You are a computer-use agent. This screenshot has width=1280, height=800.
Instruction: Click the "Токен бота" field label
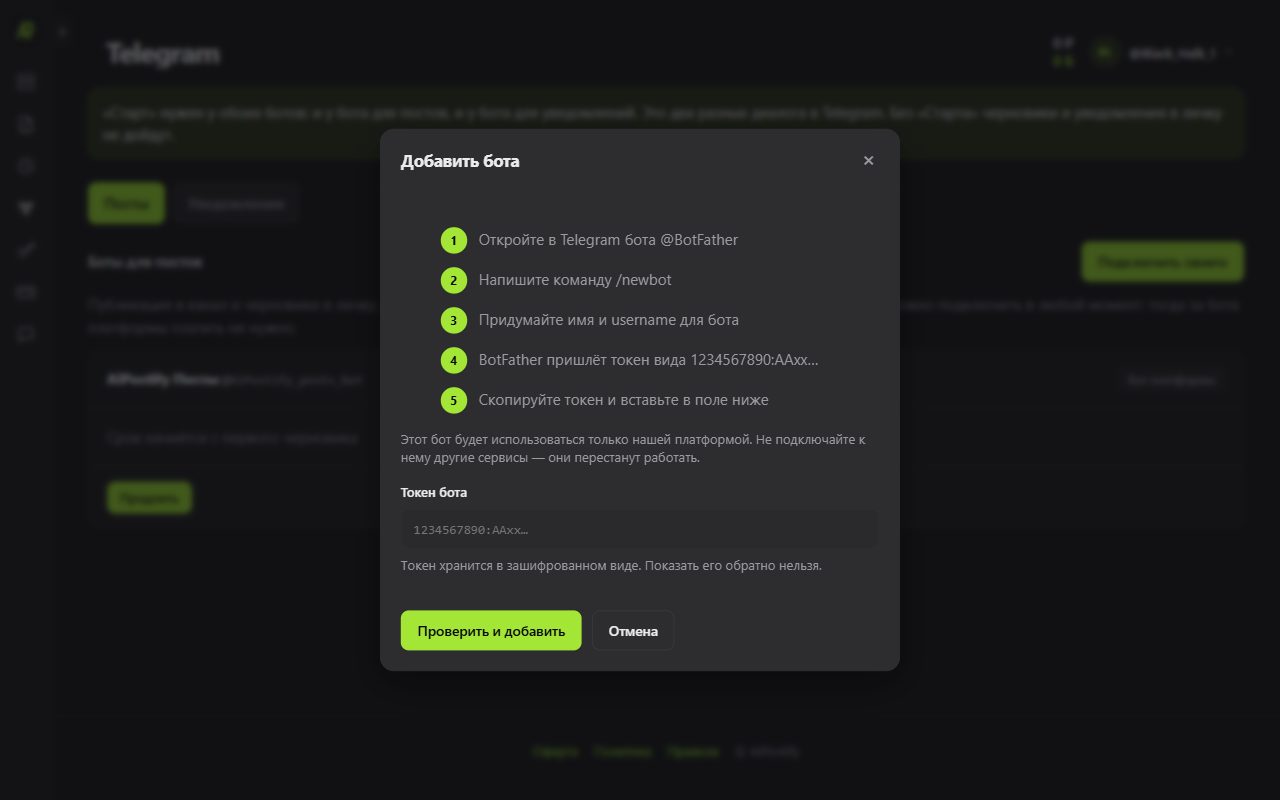point(434,492)
